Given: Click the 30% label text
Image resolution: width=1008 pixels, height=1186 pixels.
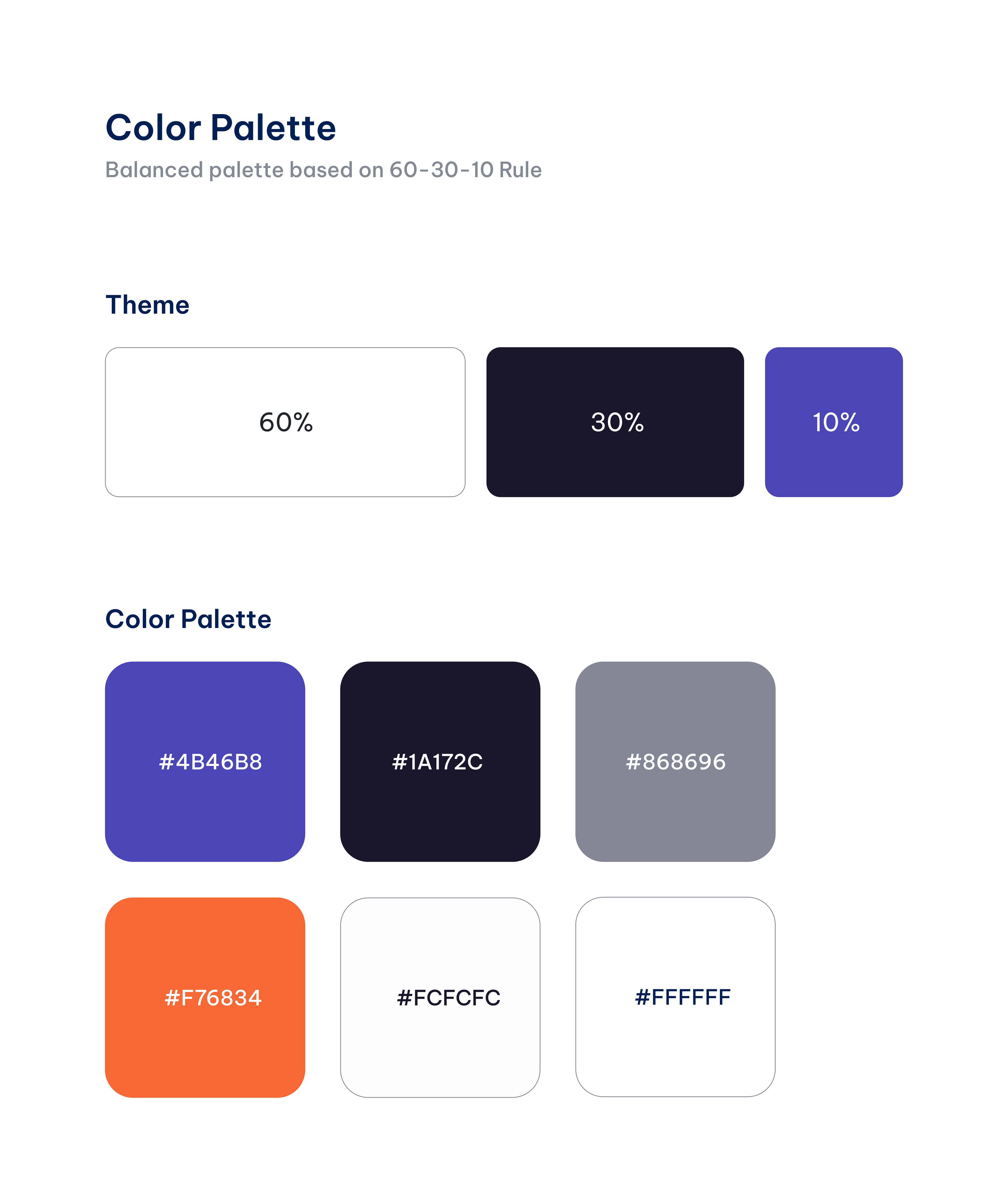Looking at the screenshot, I should coord(617,422).
